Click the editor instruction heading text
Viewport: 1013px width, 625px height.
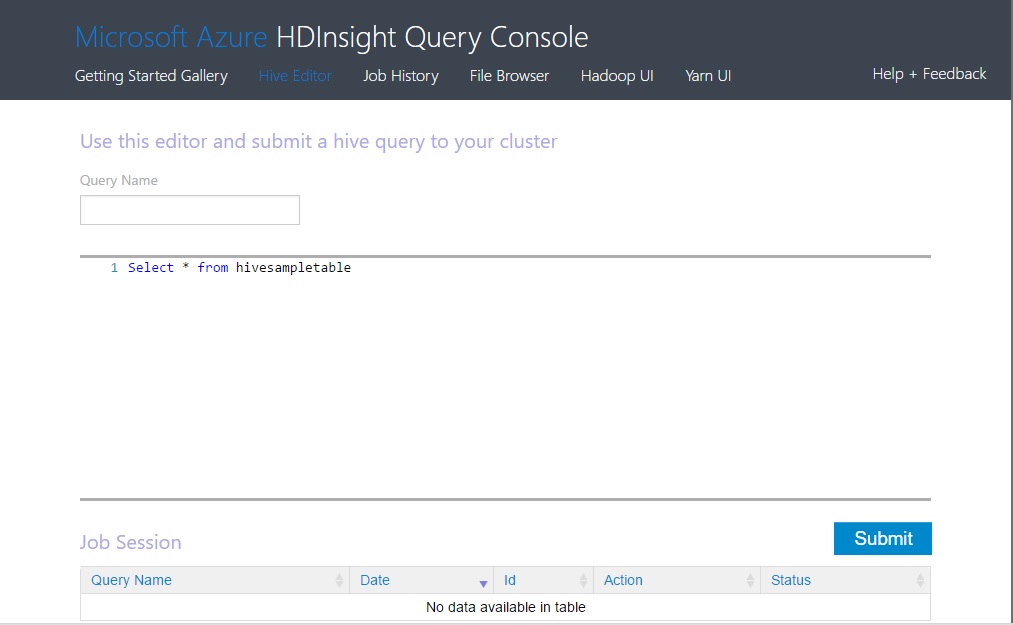pos(319,142)
